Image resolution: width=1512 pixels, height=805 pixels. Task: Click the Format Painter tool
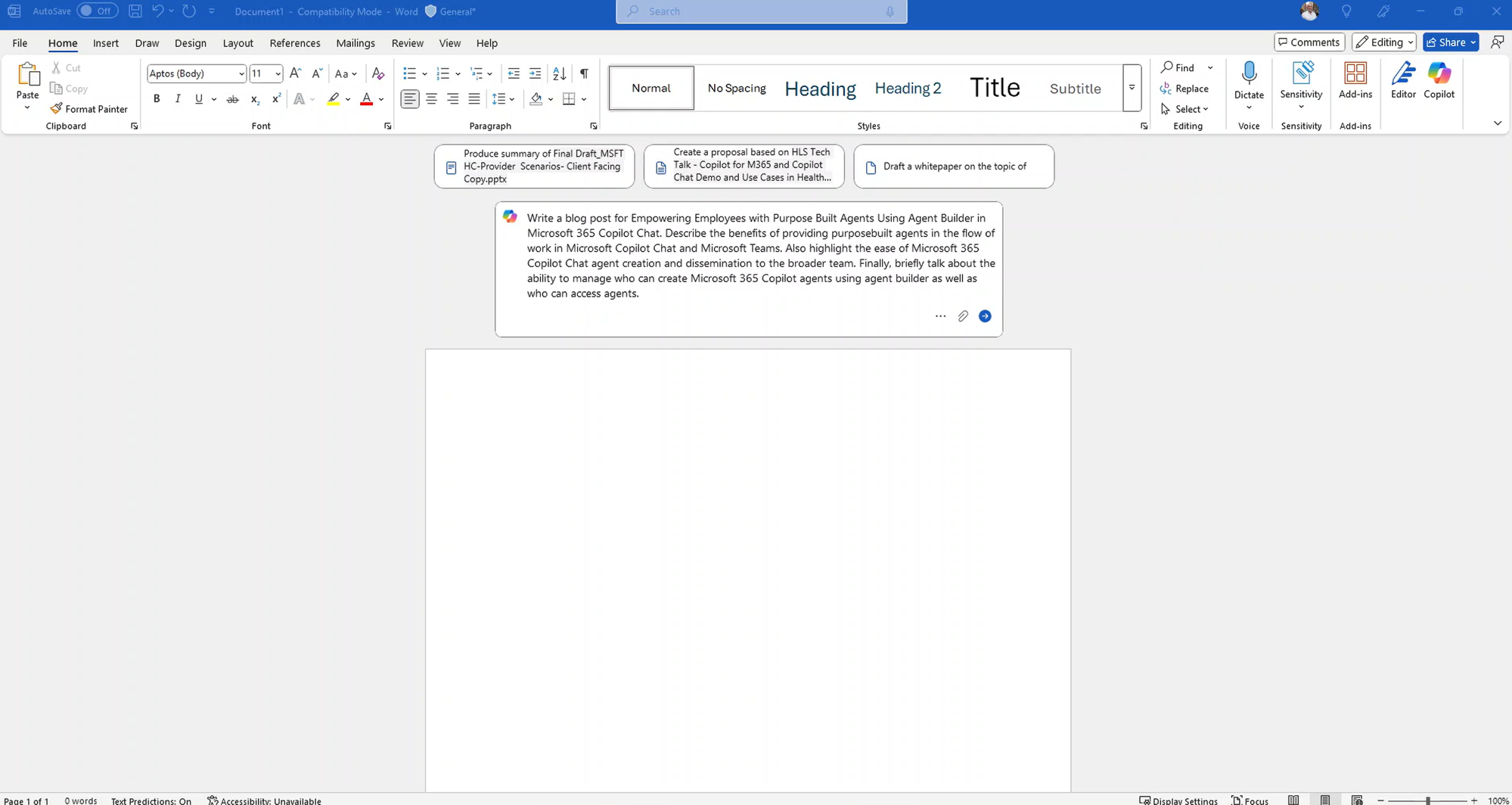[89, 109]
